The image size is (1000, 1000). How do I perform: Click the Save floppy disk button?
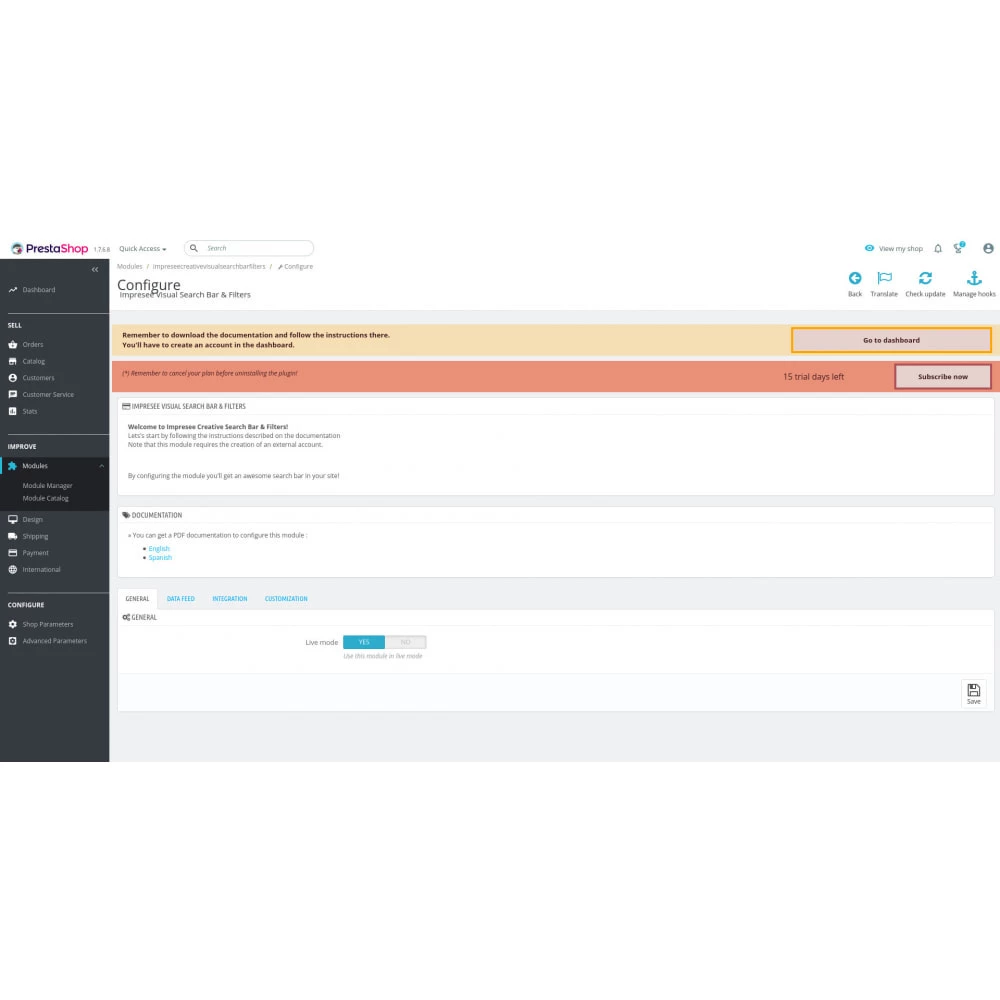click(x=973, y=693)
